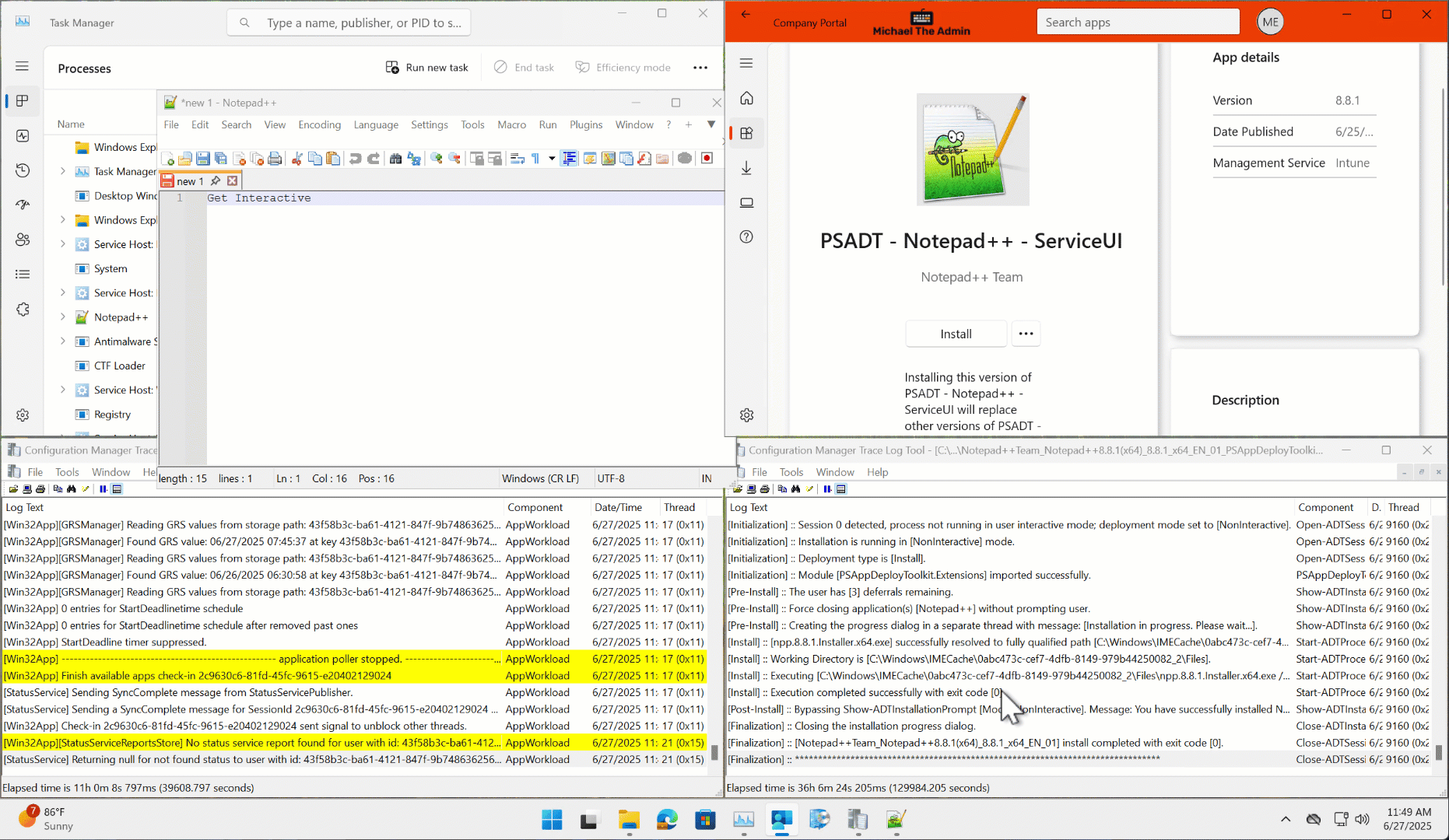Click the Install button for PSADT Notepad++
The width and height of the screenshot is (1449, 840).
coord(956,333)
